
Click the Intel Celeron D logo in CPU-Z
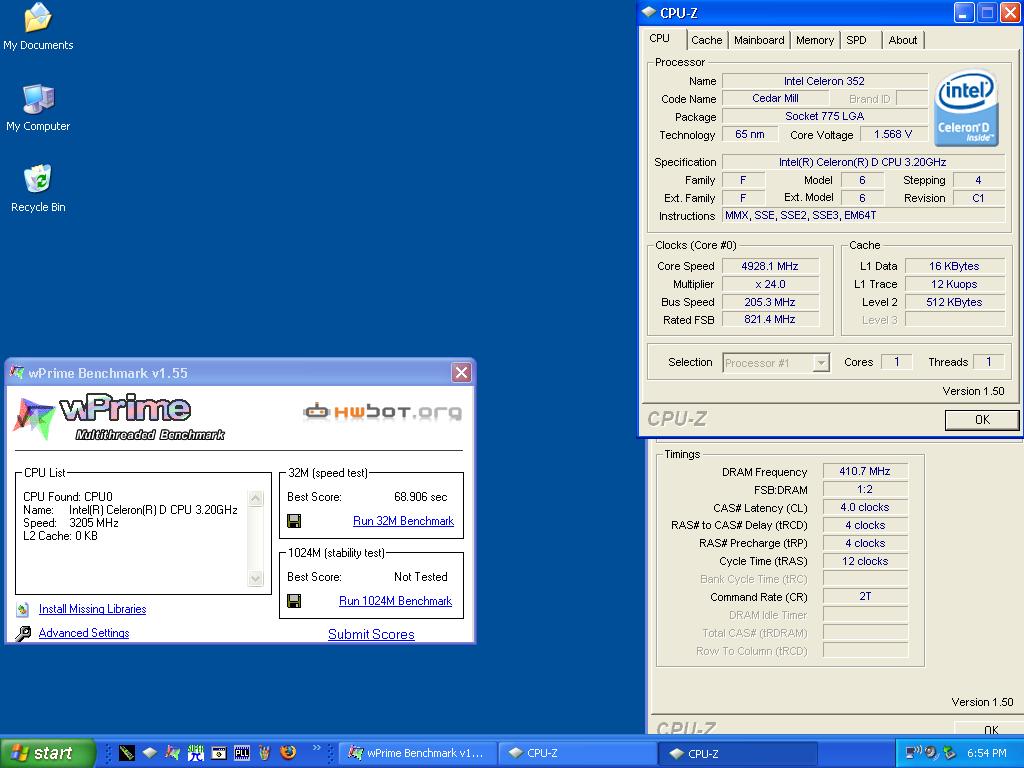click(967, 108)
